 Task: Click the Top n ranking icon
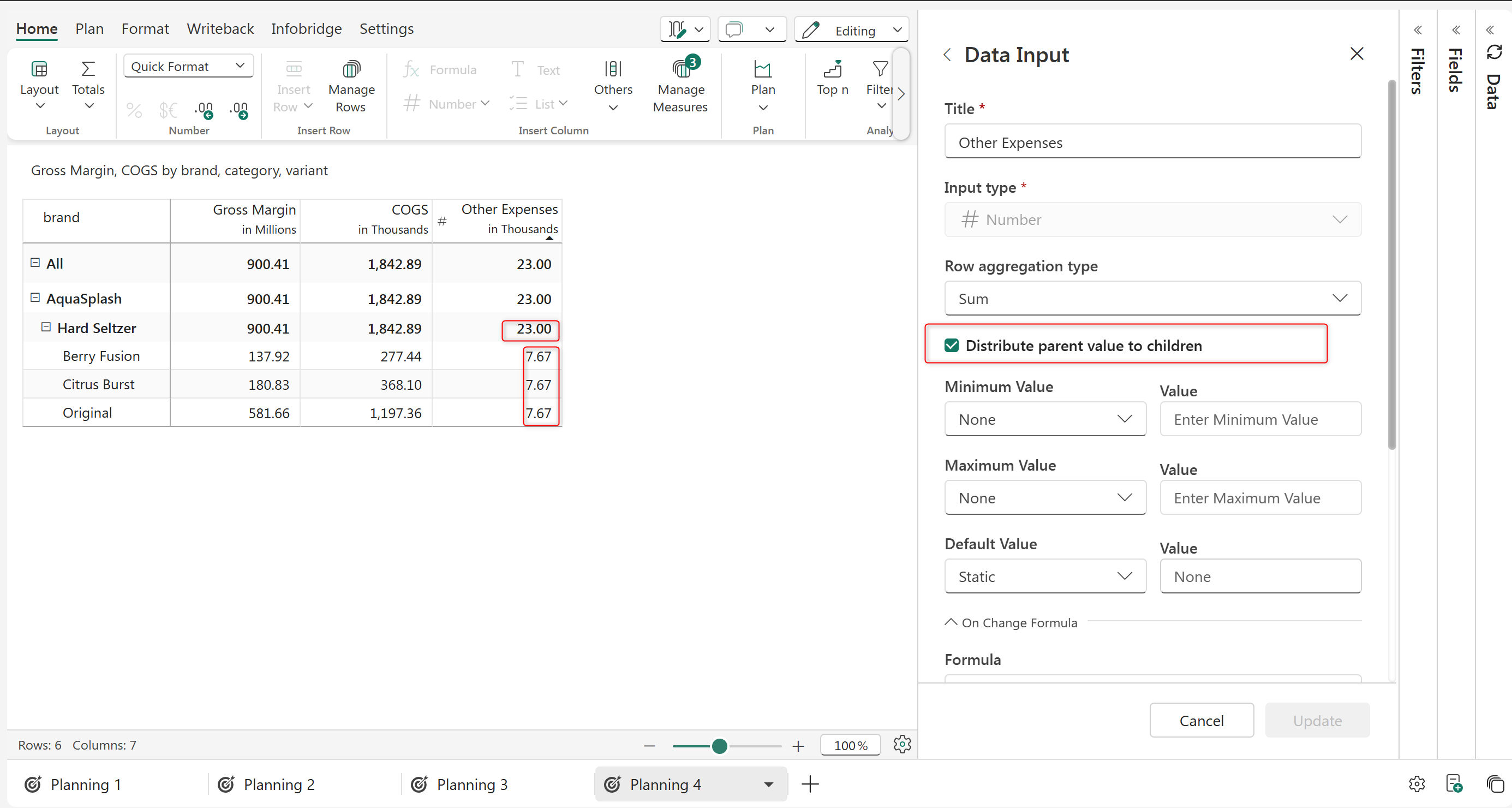832,69
